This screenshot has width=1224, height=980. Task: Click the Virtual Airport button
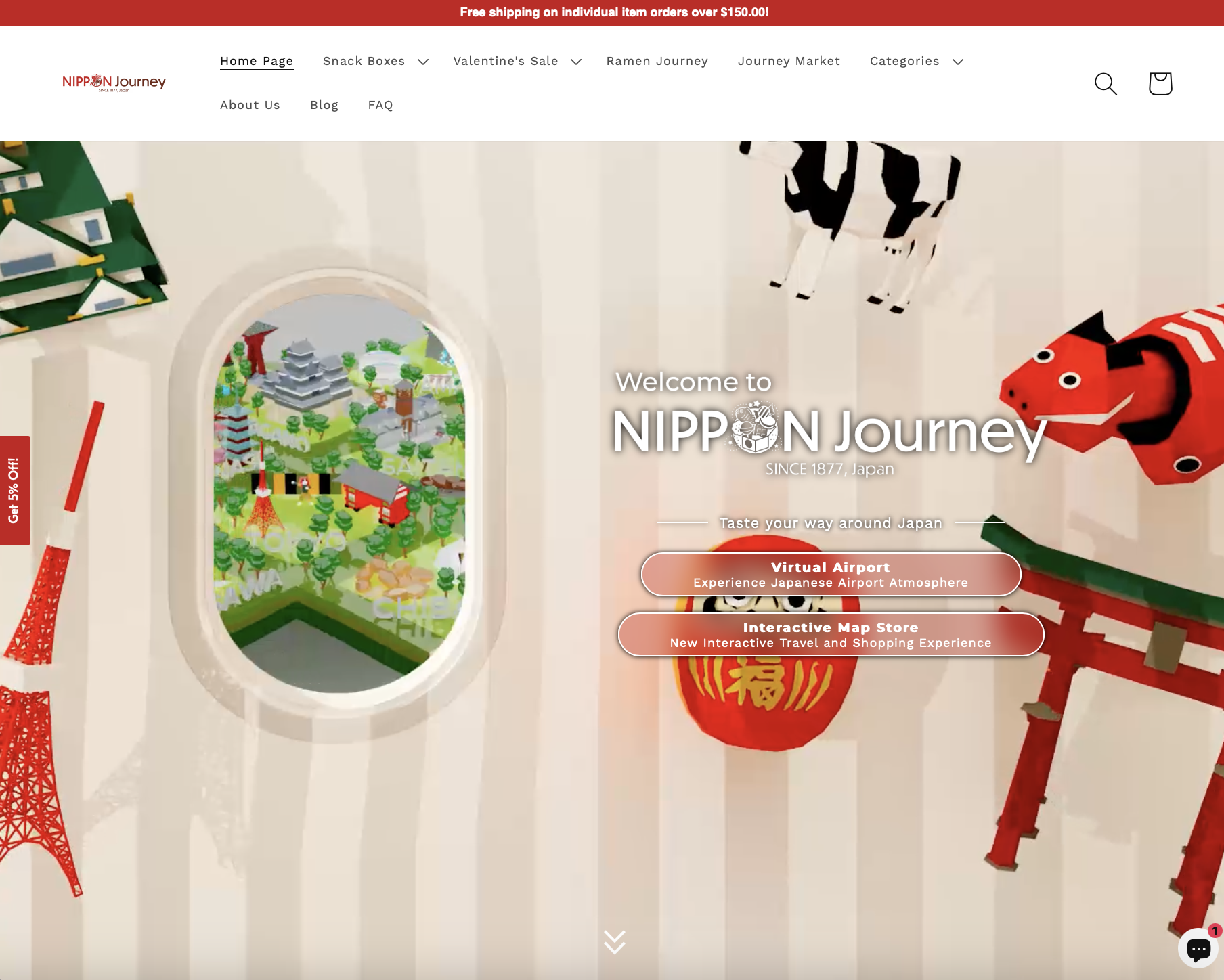(831, 575)
